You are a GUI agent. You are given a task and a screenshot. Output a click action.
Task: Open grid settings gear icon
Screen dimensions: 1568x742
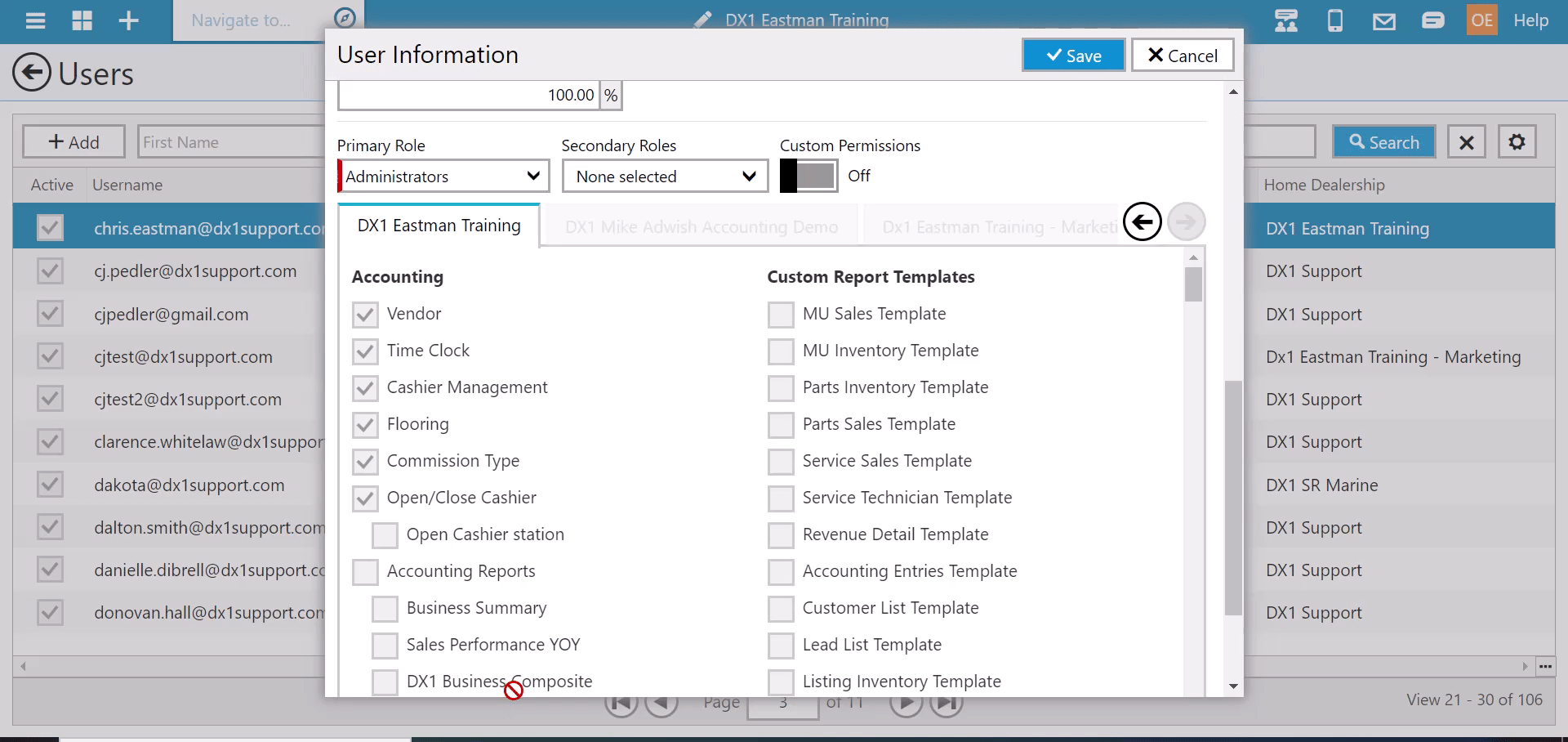pyautogui.click(x=1517, y=142)
